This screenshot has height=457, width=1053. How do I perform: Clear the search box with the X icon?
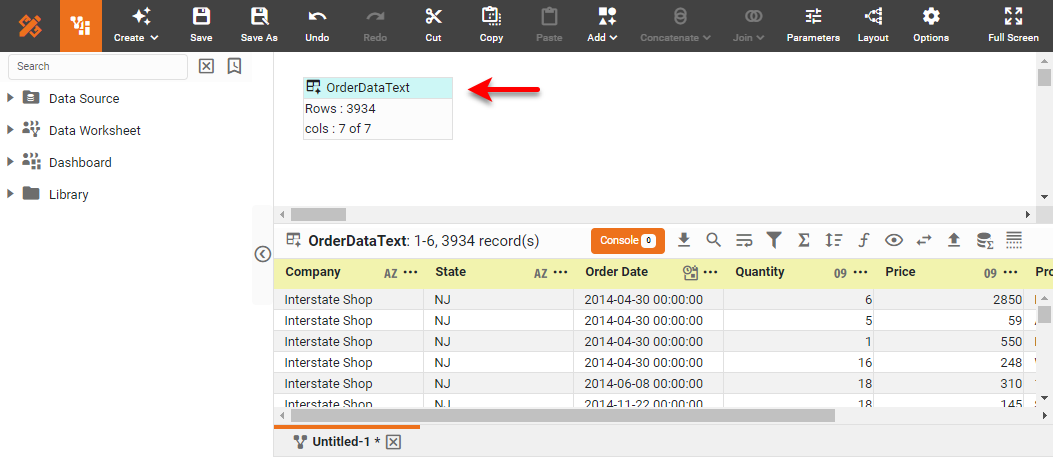206,66
